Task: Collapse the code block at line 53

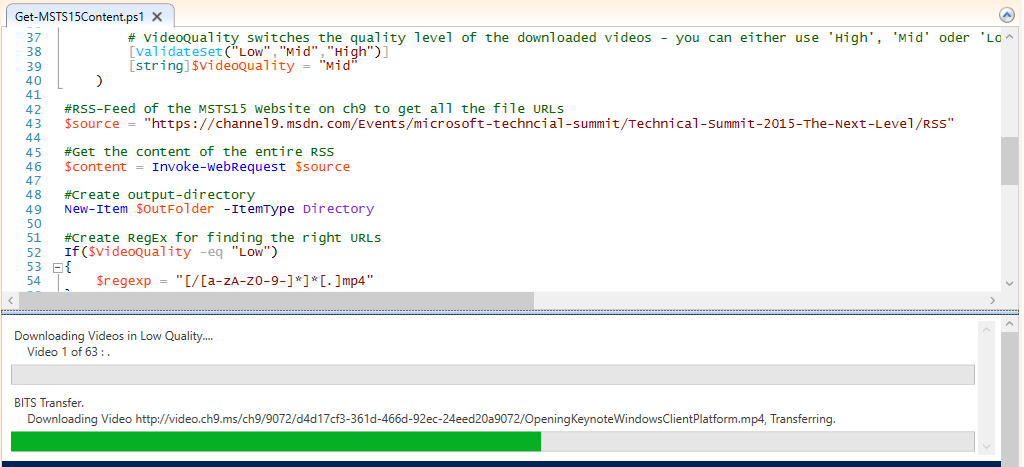Action: [57, 268]
